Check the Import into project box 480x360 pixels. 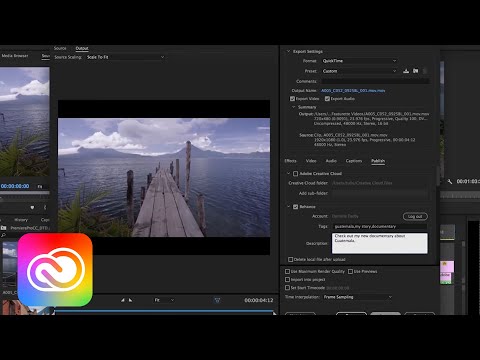[x=287, y=279]
